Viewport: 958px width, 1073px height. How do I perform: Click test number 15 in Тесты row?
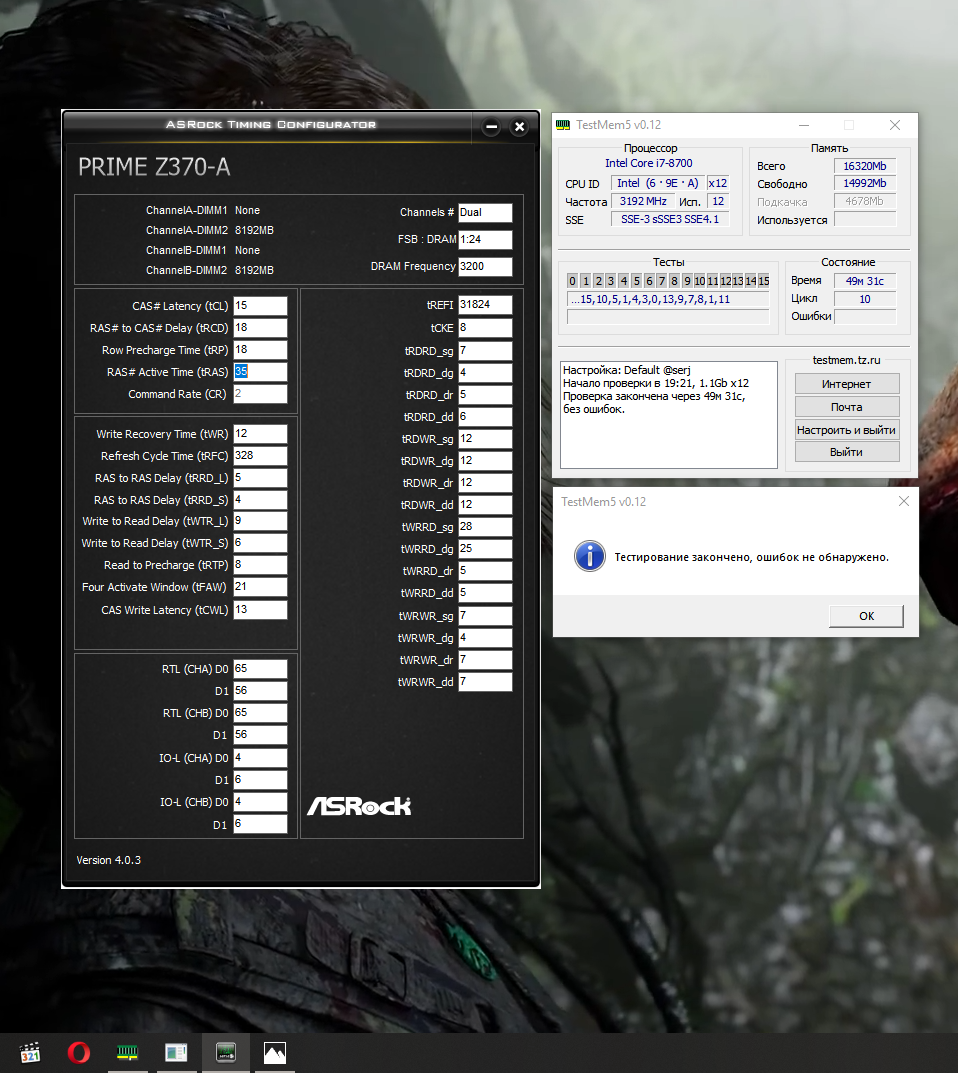(x=764, y=281)
